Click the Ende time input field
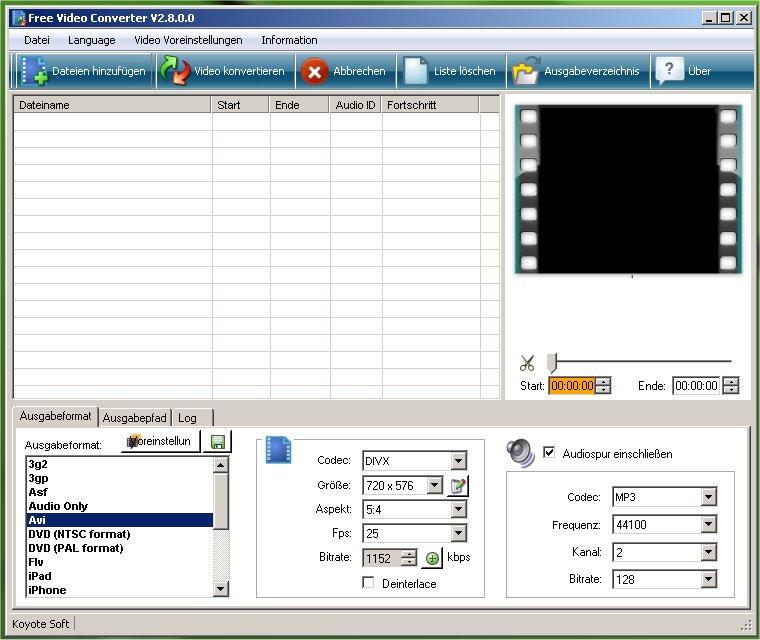 point(695,386)
